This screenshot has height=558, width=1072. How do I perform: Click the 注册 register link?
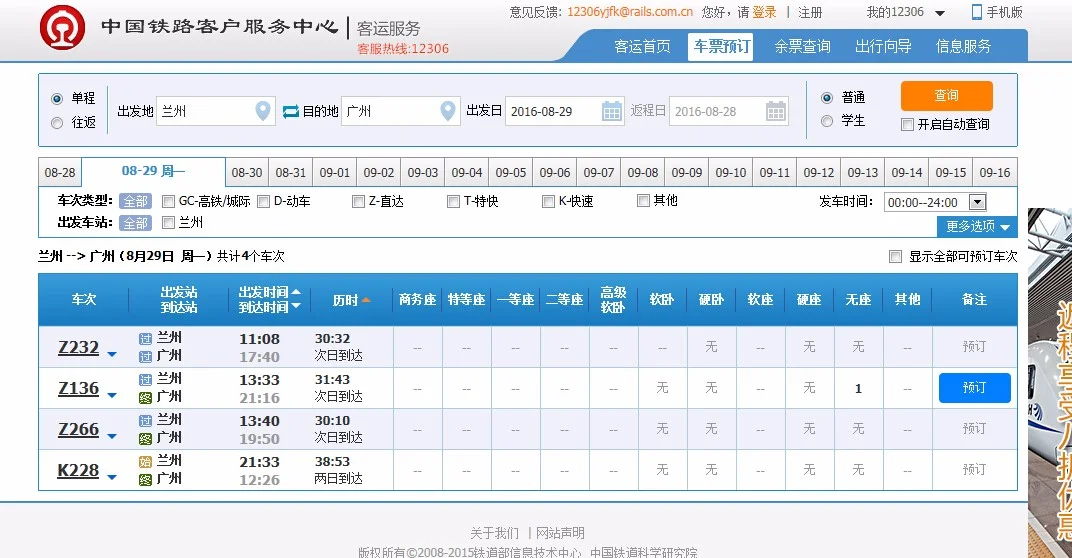810,12
